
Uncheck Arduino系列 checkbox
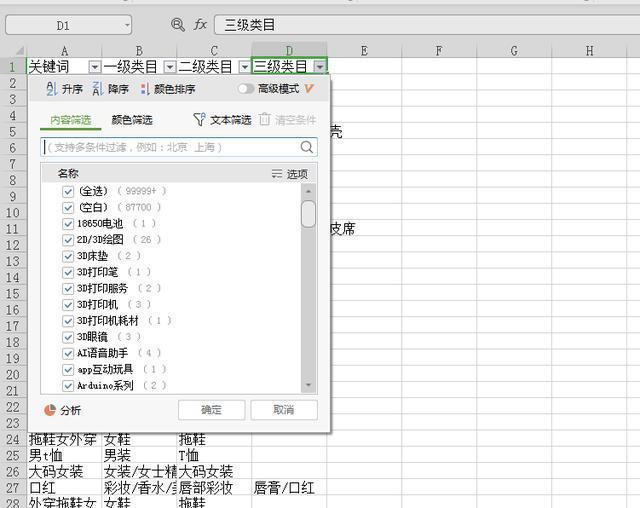point(68,386)
